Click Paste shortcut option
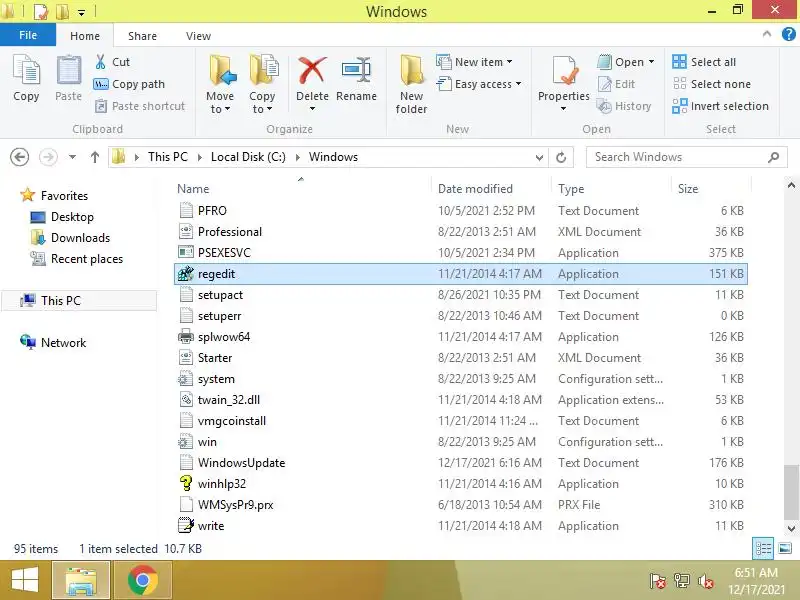The image size is (800, 600). (140, 106)
